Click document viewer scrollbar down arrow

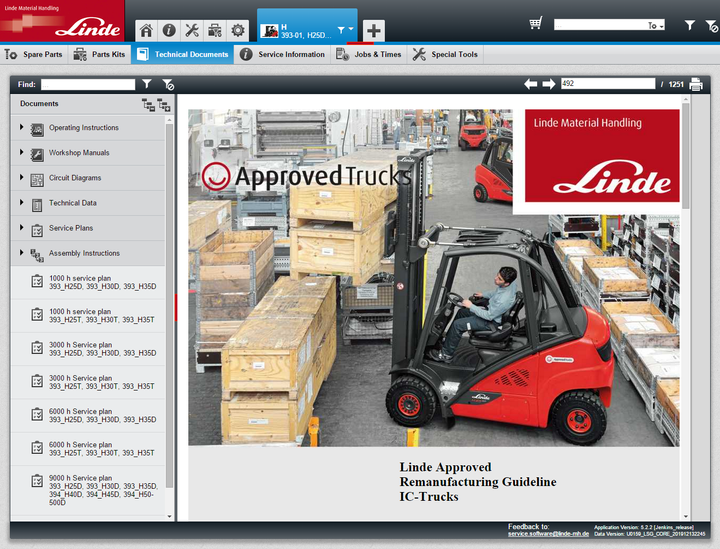pyautogui.click(x=686, y=516)
